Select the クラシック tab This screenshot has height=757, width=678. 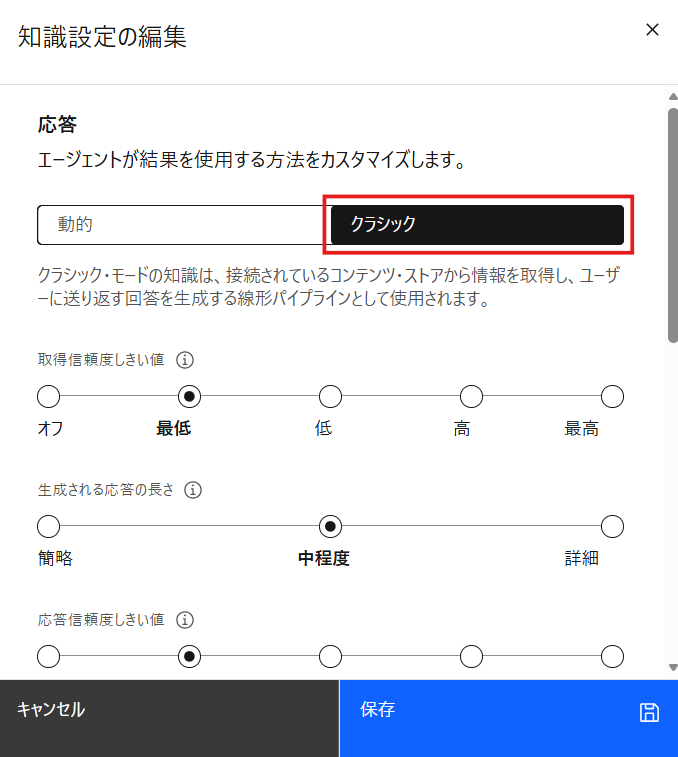[477, 225]
